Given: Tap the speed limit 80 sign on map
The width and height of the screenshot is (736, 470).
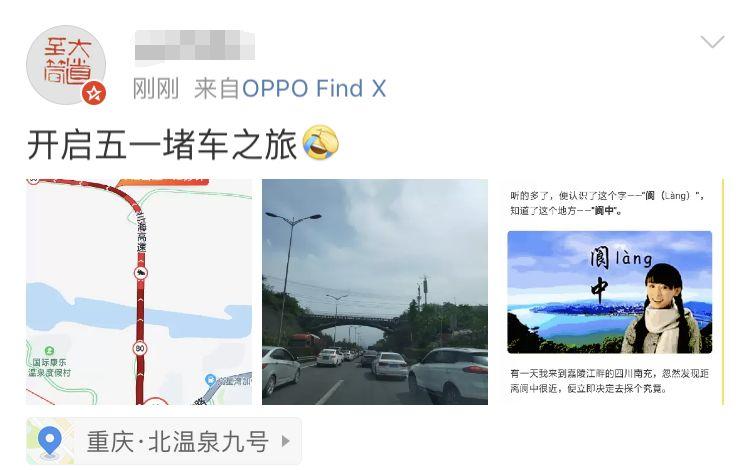Looking at the screenshot, I should tap(140, 348).
